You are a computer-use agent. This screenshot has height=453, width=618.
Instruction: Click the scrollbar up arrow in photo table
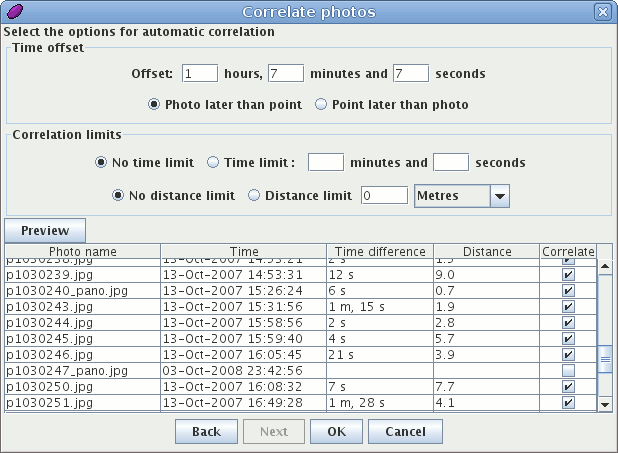coord(604,267)
